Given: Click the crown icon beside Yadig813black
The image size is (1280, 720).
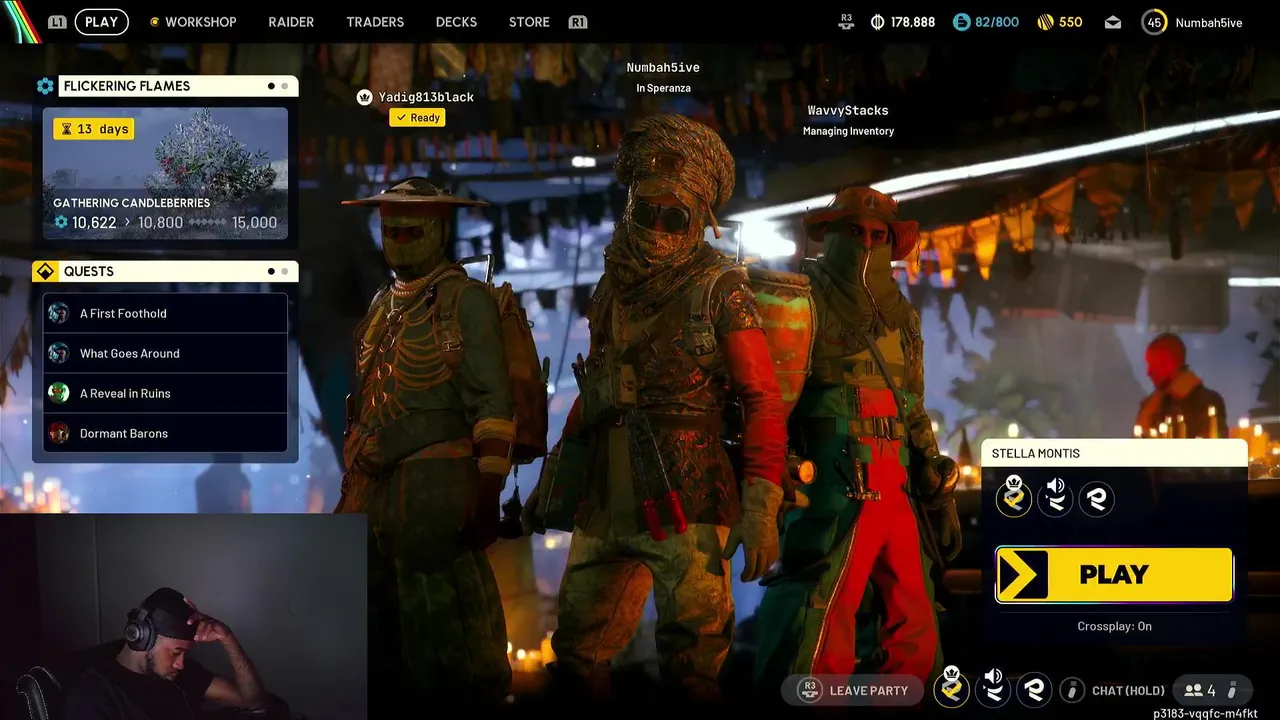Looking at the screenshot, I should tap(364, 97).
